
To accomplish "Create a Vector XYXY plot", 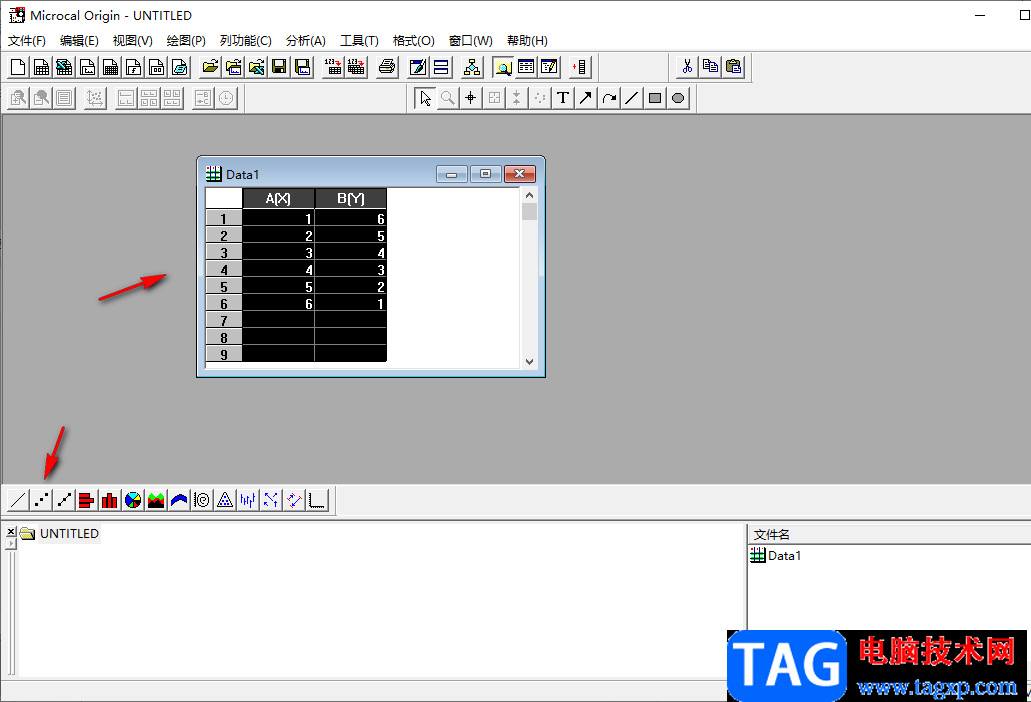I will click(294, 501).
